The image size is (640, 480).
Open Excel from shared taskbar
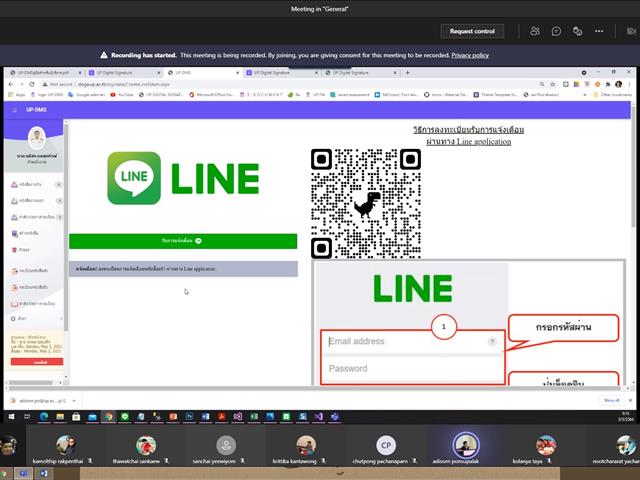254,416
